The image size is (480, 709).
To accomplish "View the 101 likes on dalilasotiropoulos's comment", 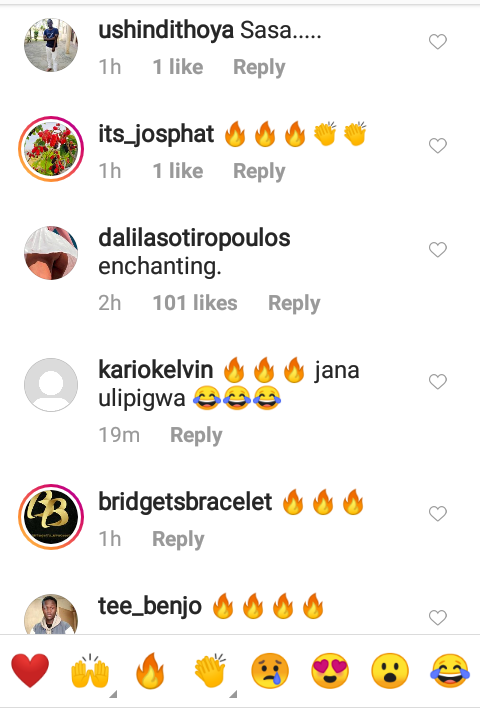I will pyautogui.click(x=195, y=303).
